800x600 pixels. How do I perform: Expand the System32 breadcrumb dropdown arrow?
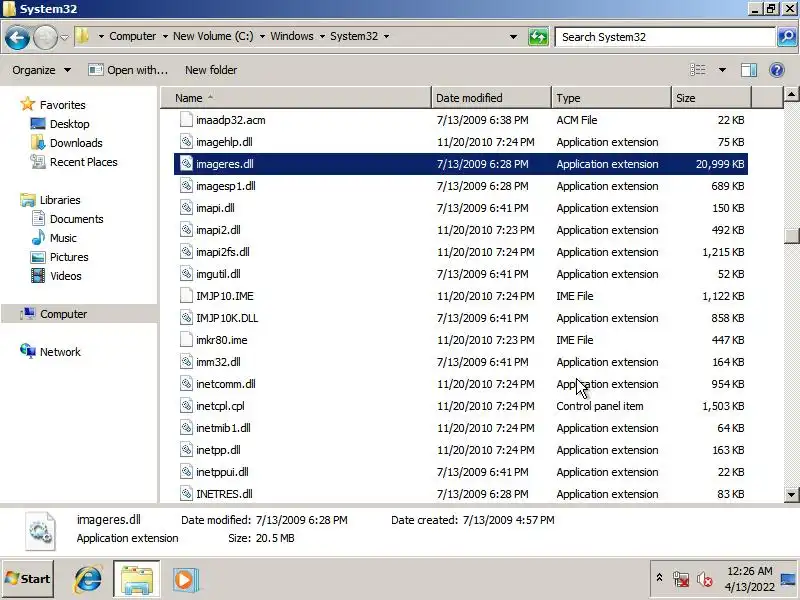tap(386, 36)
